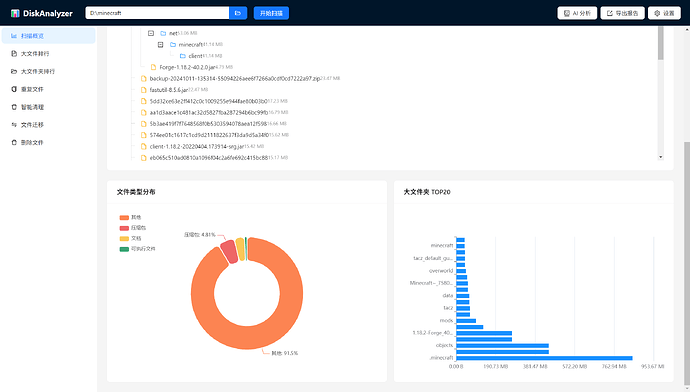
Task: Click the browse-folder icon button beside the path
Action: click(x=238, y=13)
